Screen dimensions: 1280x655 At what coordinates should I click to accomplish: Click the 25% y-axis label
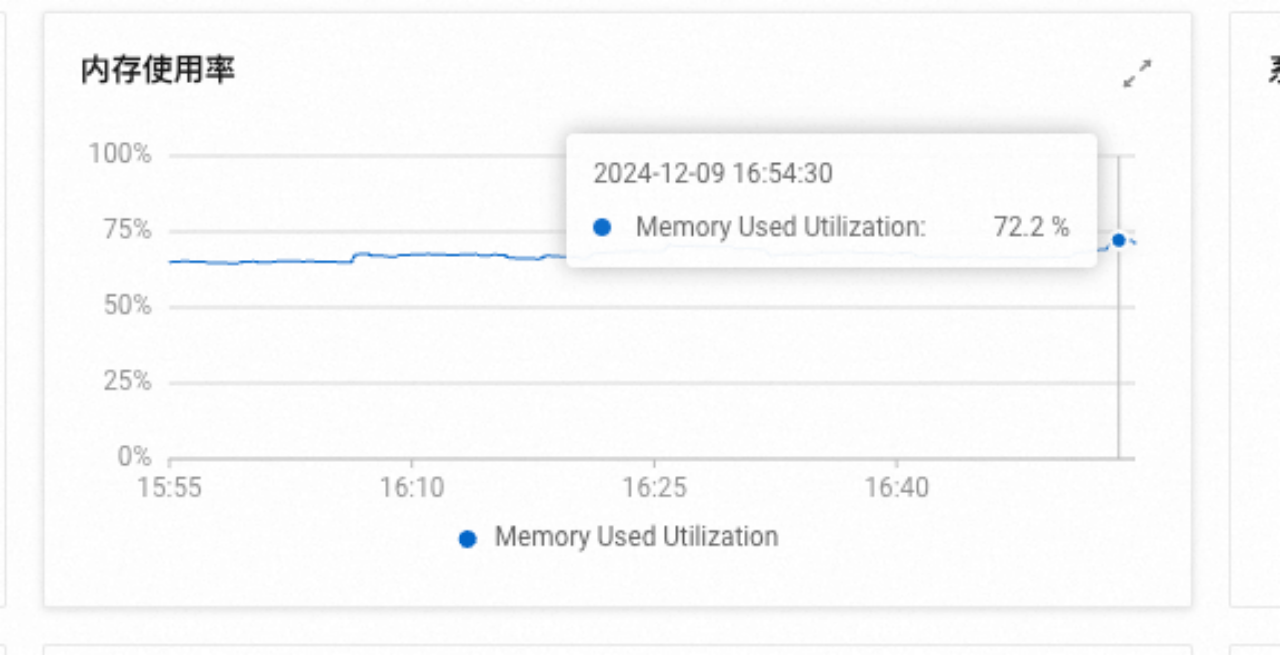127,381
